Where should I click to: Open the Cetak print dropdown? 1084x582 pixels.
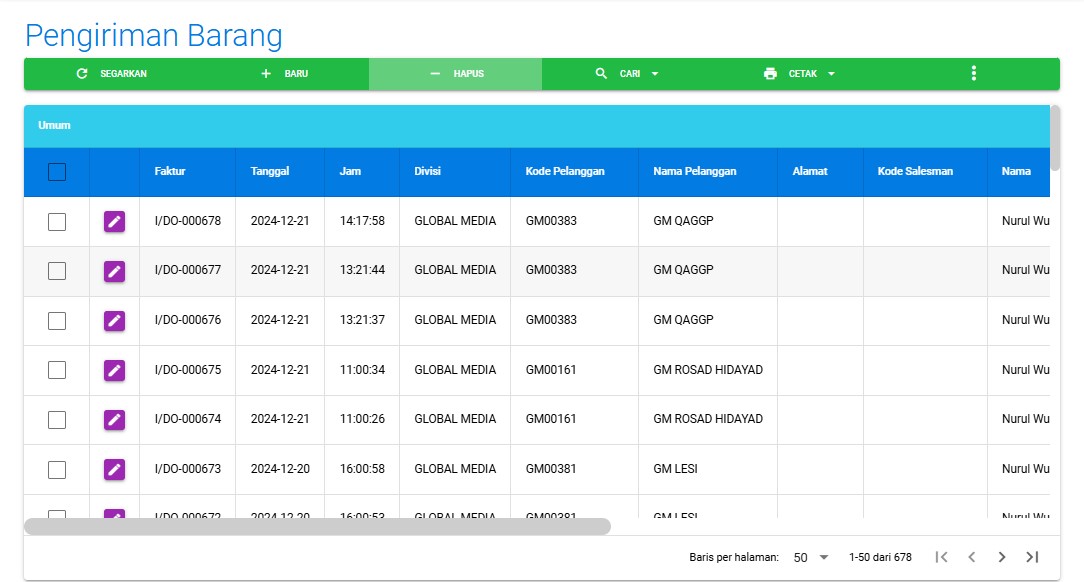(799, 74)
